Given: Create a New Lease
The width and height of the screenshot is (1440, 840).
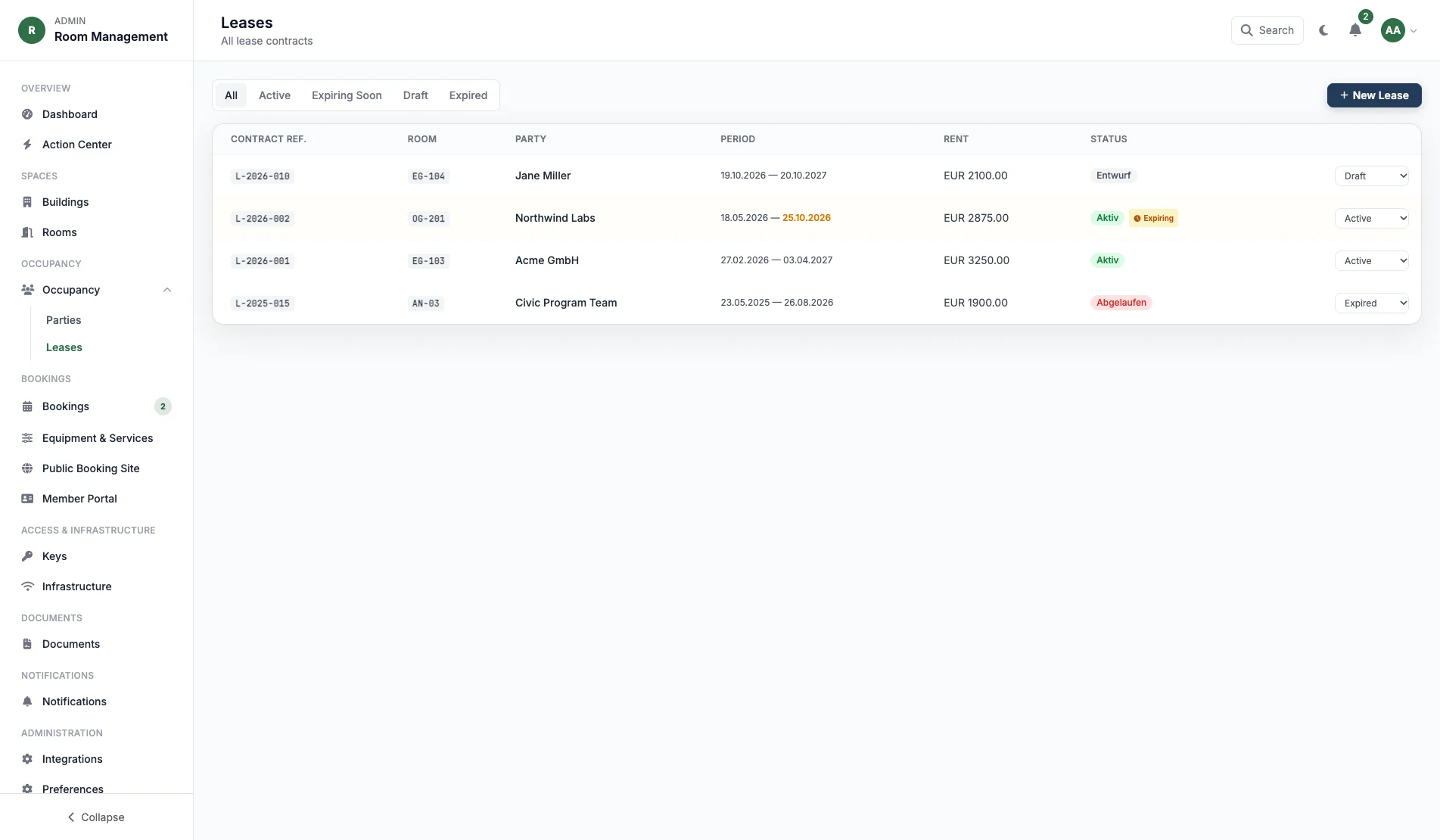Looking at the screenshot, I should (x=1374, y=95).
